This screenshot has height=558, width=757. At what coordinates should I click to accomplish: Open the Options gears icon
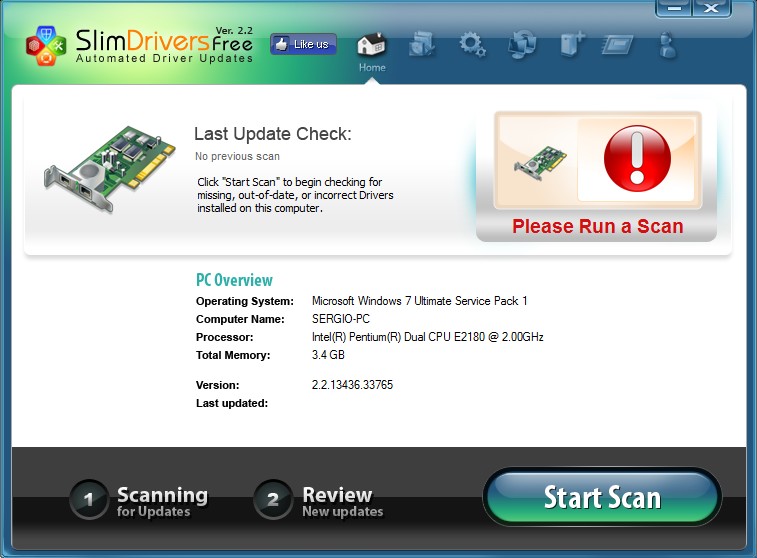click(472, 45)
